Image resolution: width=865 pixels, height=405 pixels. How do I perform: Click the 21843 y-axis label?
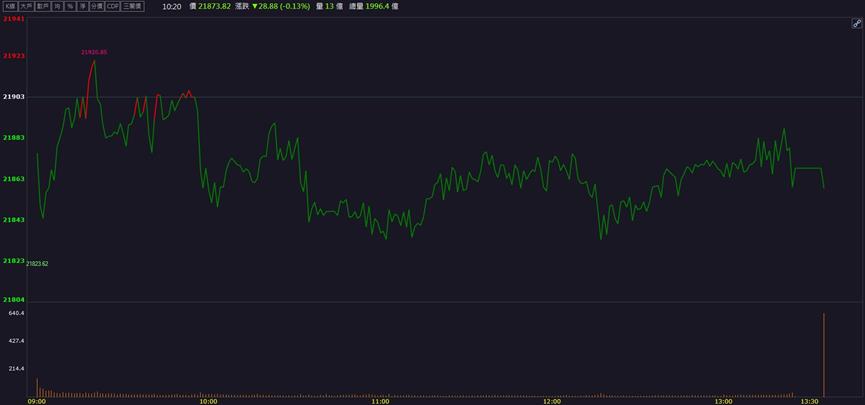tap(12, 220)
